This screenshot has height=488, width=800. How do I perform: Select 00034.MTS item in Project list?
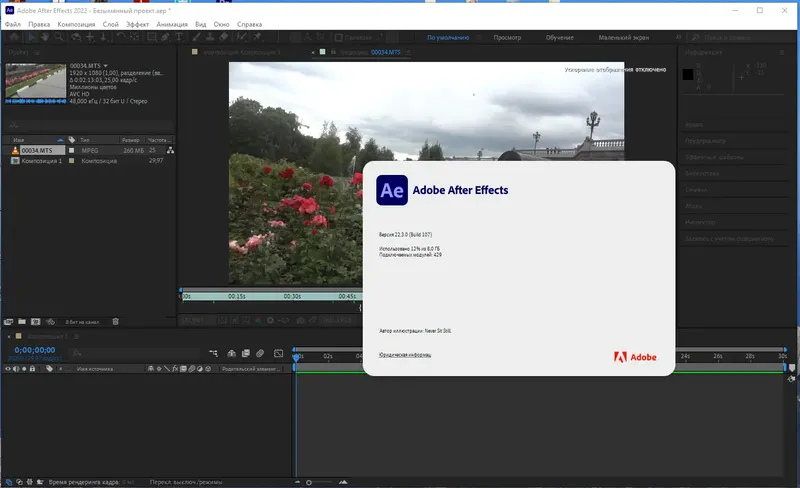point(37,151)
